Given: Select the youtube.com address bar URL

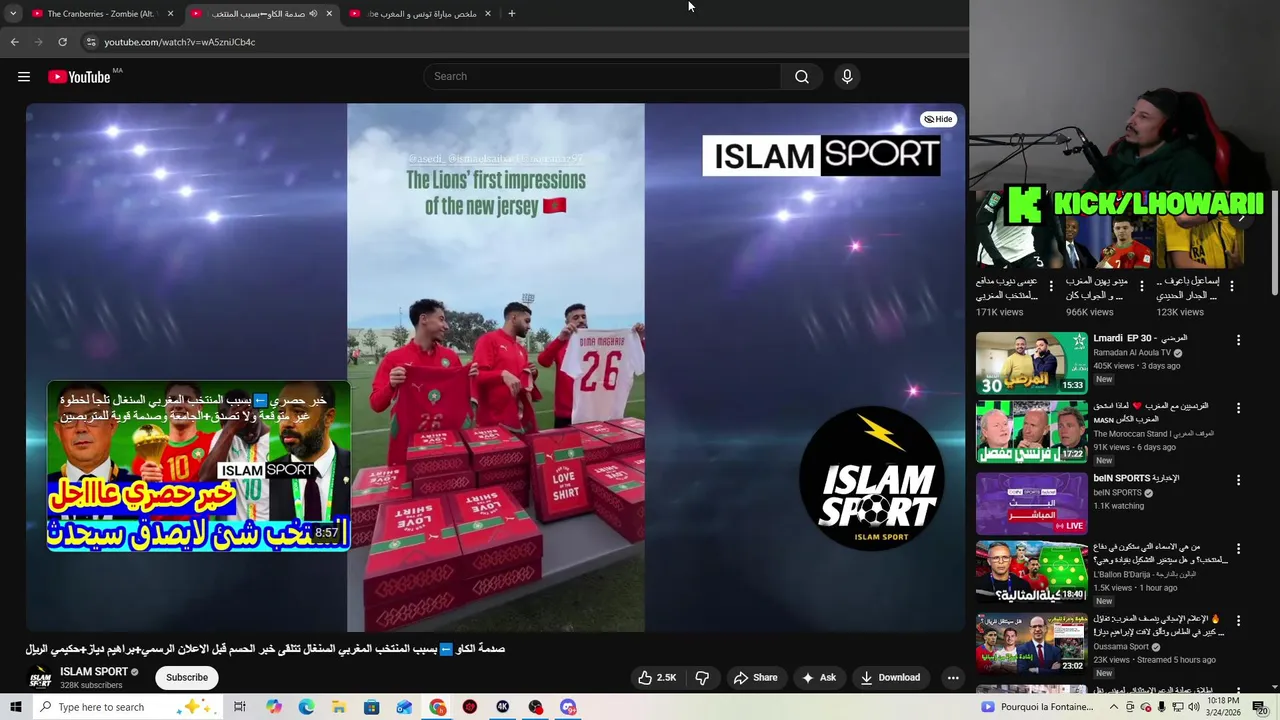Looking at the screenshot, I should click(x=180, y=42).
